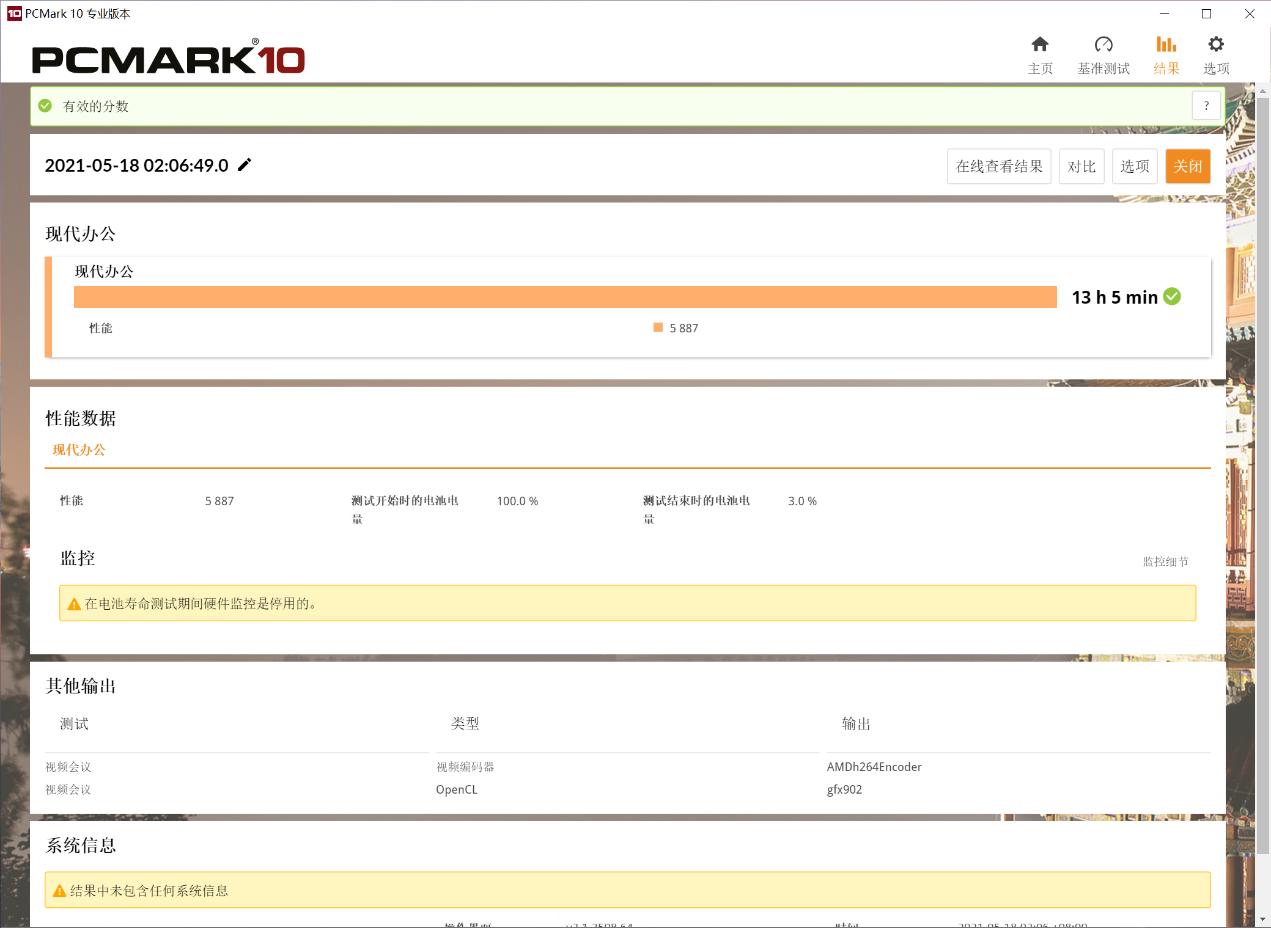Viewport: 1271px width, 928px height.
Task: Click the 类型 column header
Action: pos(465,724)
